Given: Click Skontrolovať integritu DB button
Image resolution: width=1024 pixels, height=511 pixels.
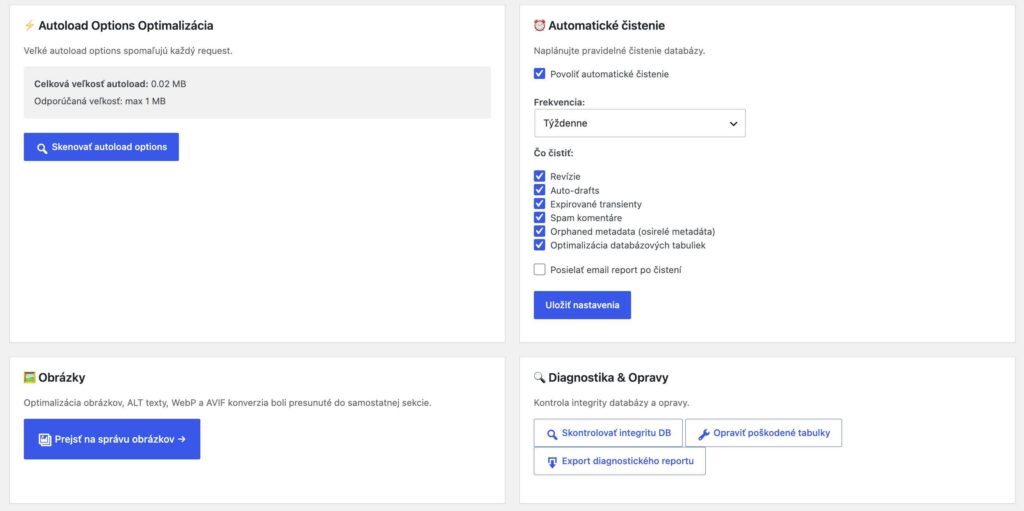Looking at the screenshot, I should coord(608,433).
